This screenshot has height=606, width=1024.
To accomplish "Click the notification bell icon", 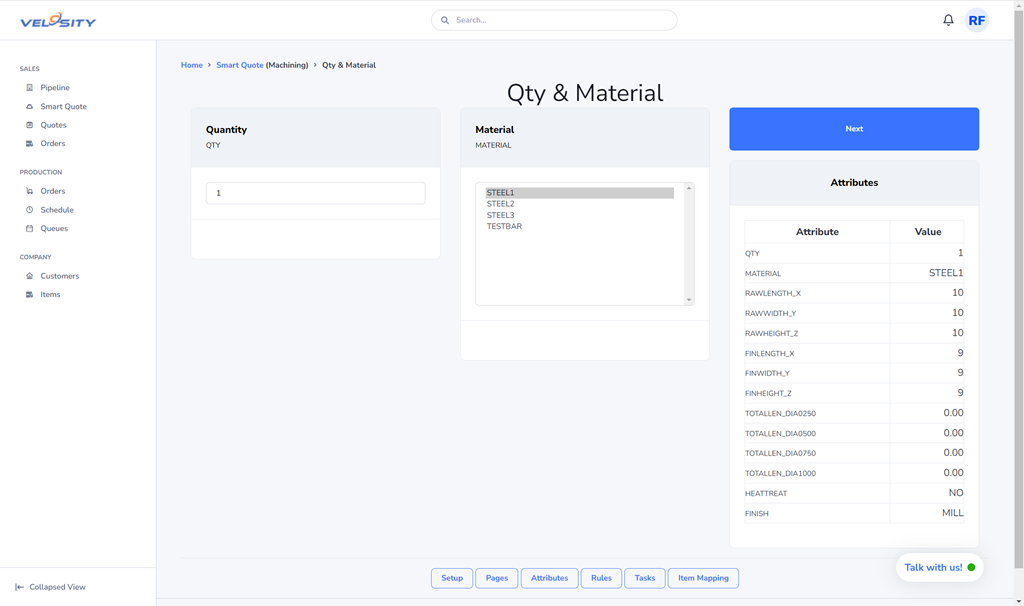I will click(948, 20).
